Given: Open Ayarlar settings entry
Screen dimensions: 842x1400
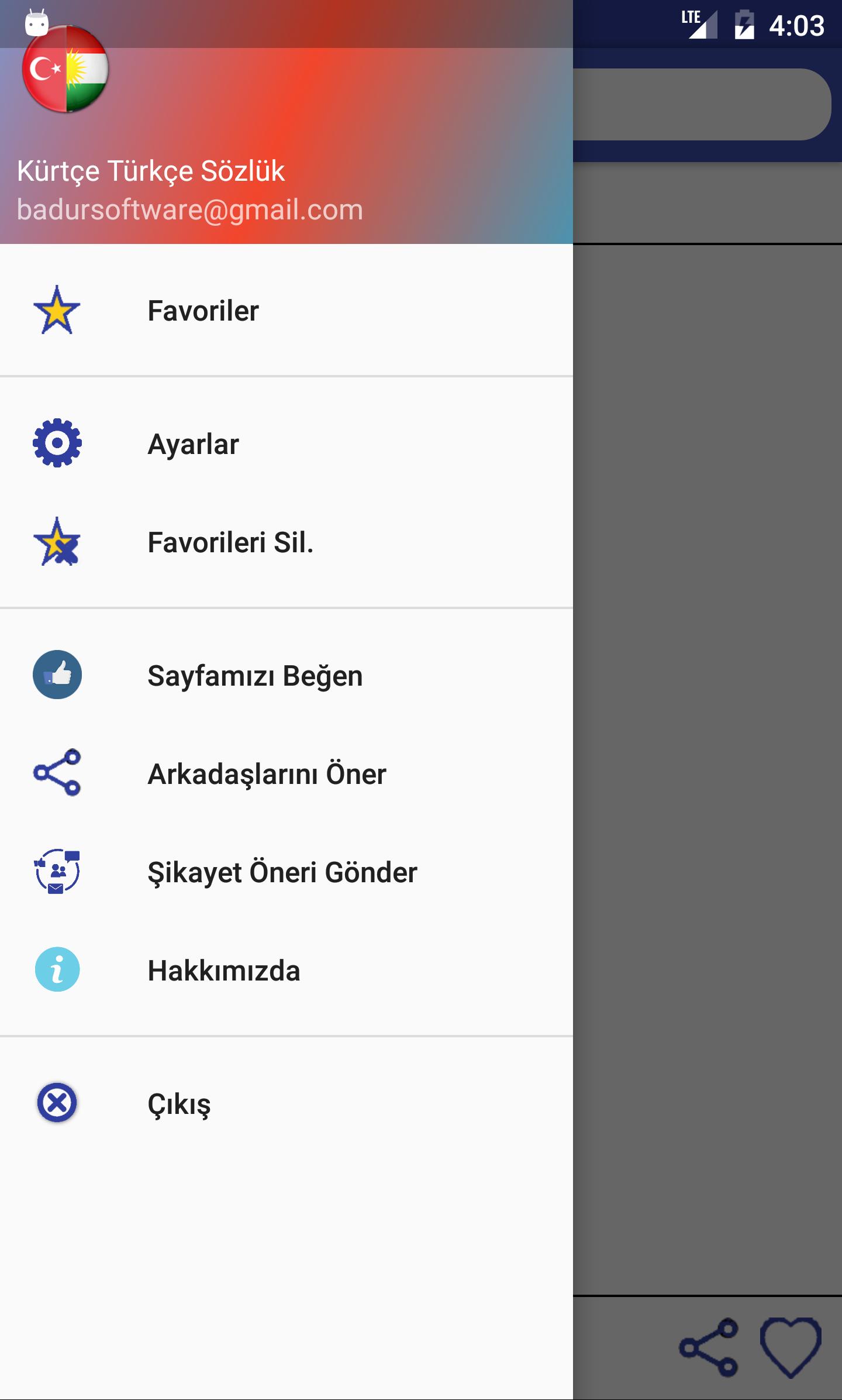Looking at the screenshot, I should click(x=287, y=443).
